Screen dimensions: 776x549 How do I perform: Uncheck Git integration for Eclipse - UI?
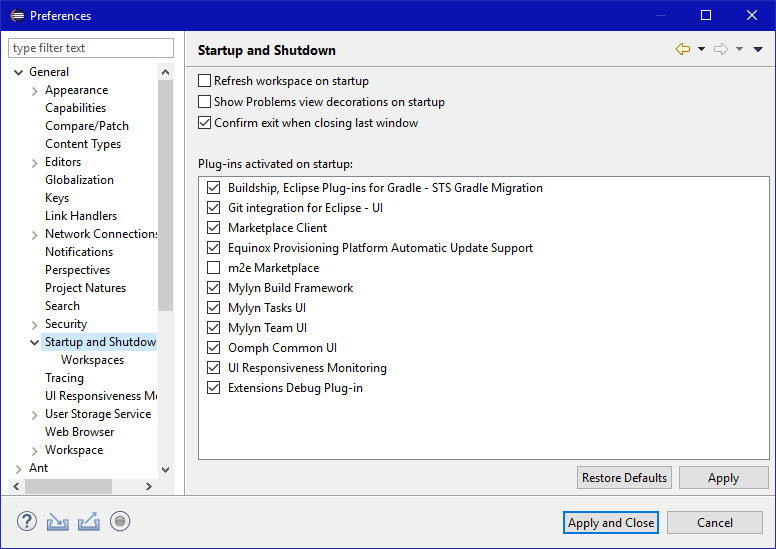tap(213, 207)
